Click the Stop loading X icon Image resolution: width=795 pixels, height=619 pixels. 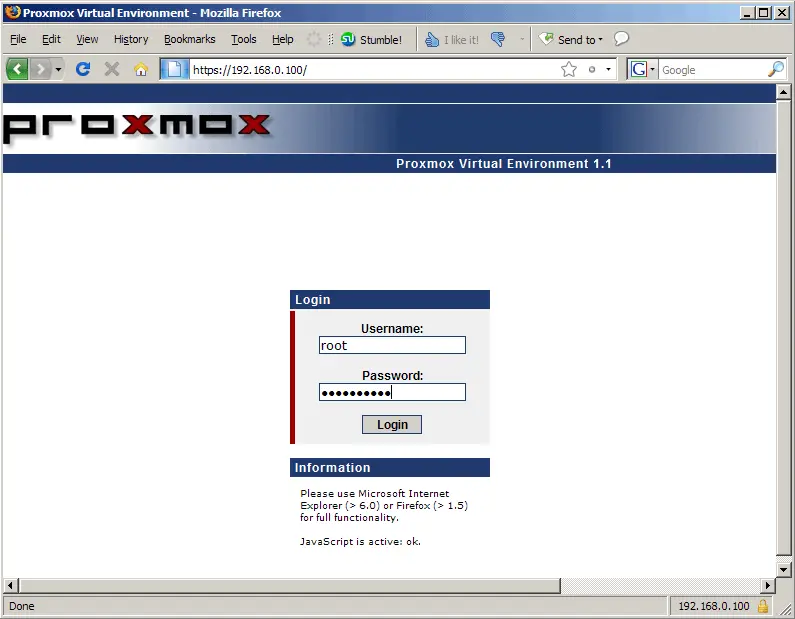[x=112, y=69]
